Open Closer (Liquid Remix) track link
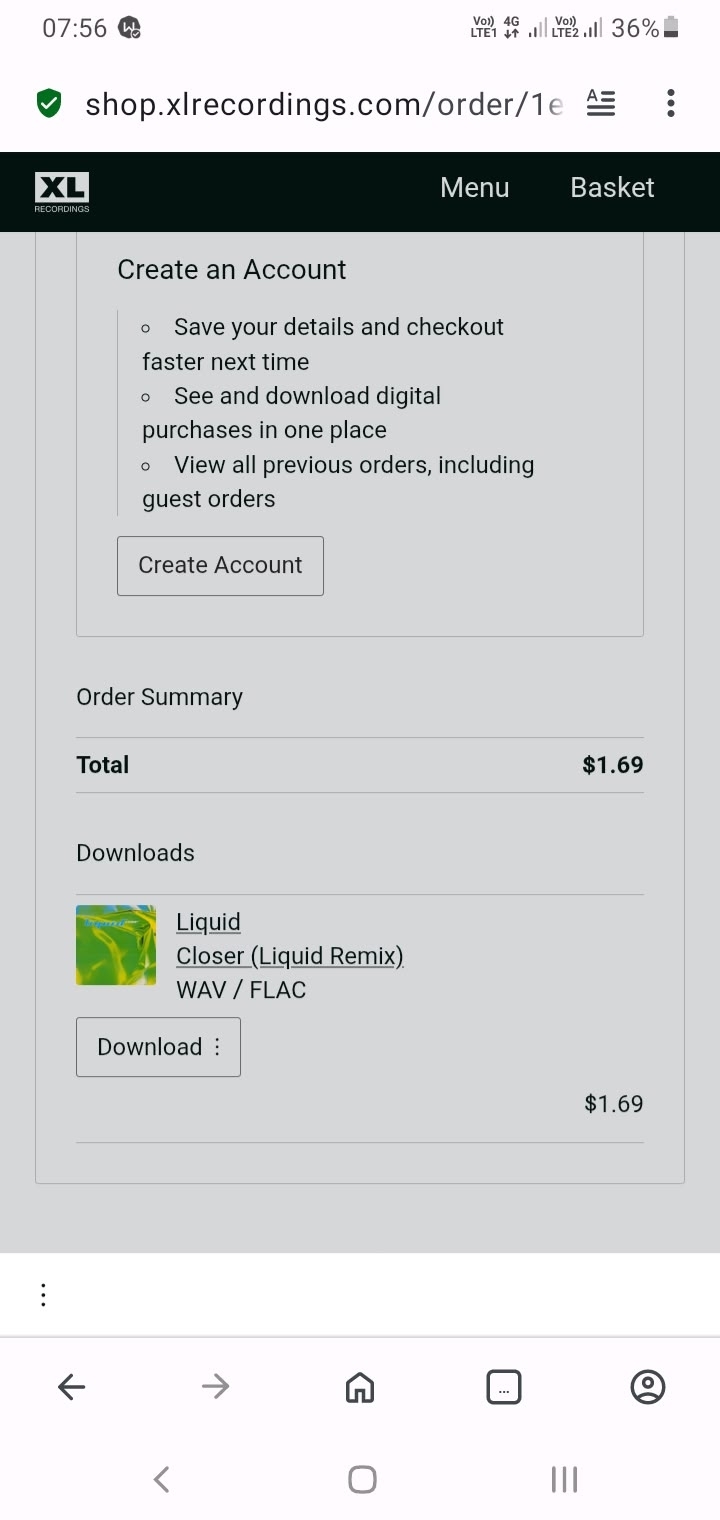Screen dimensions: 720x1520 point(289,955)
